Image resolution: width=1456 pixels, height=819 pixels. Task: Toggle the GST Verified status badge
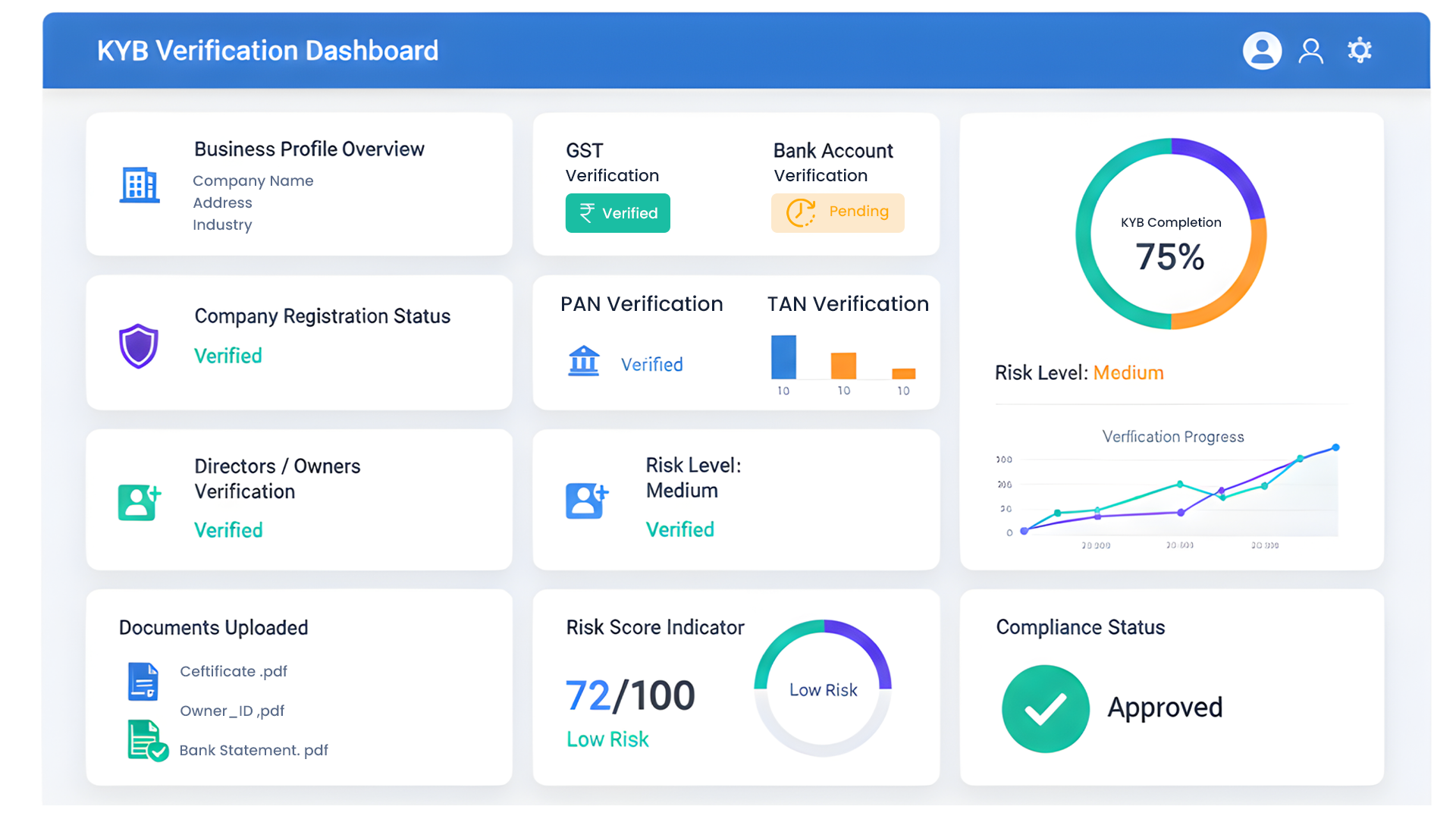pyautogui.click(x=617, y=213)
